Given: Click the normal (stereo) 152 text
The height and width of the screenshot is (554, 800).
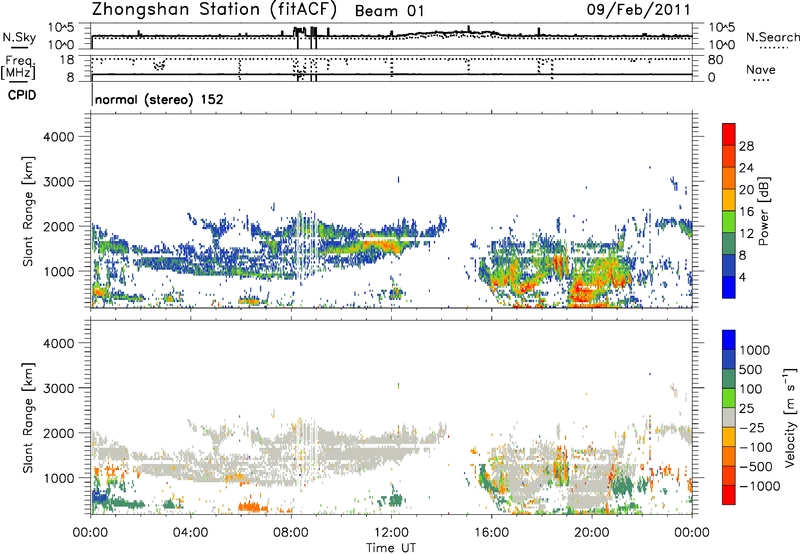Looking at the screenshot, I should [x=159, y=99].
